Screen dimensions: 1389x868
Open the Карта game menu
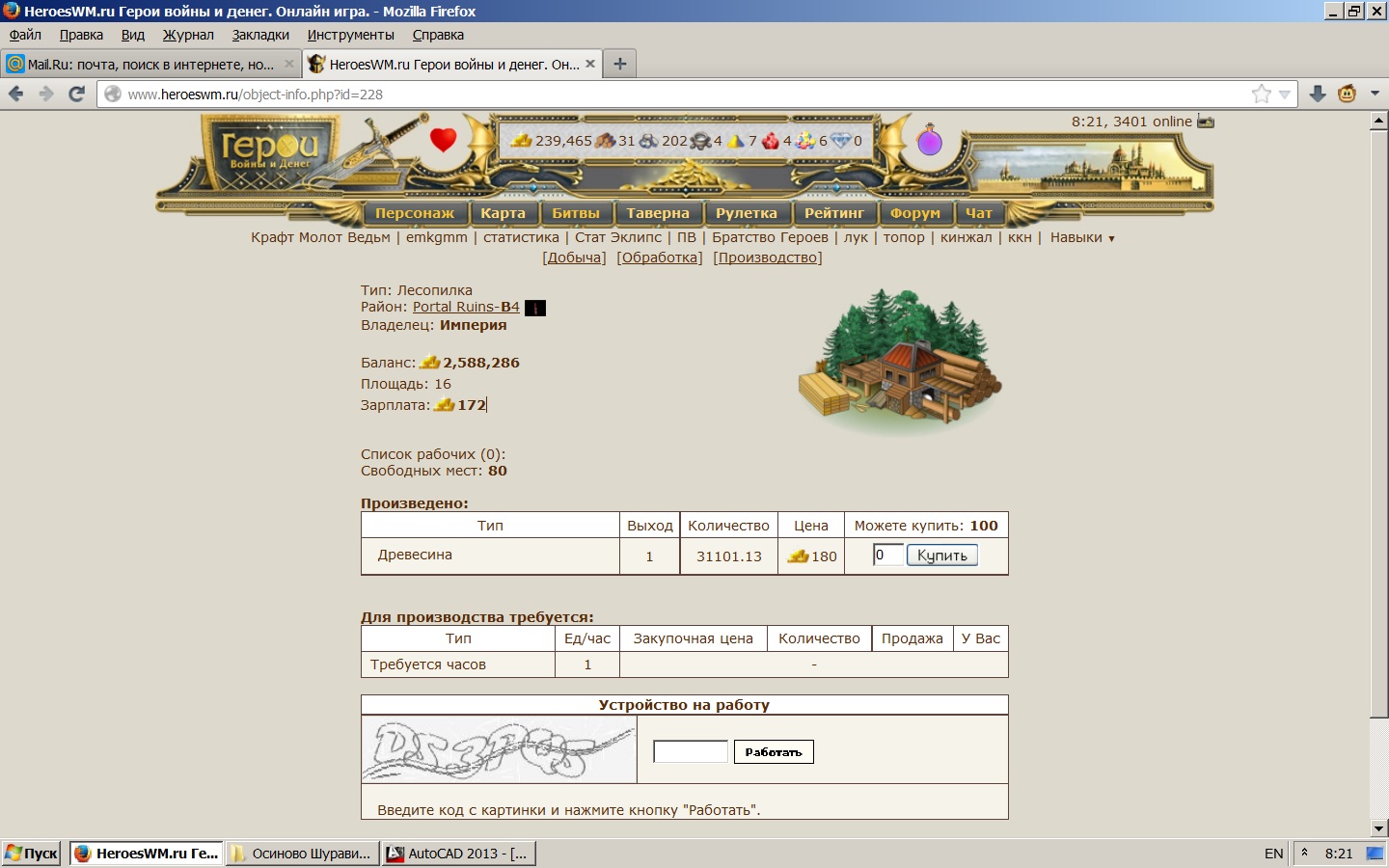click(504, 213)
